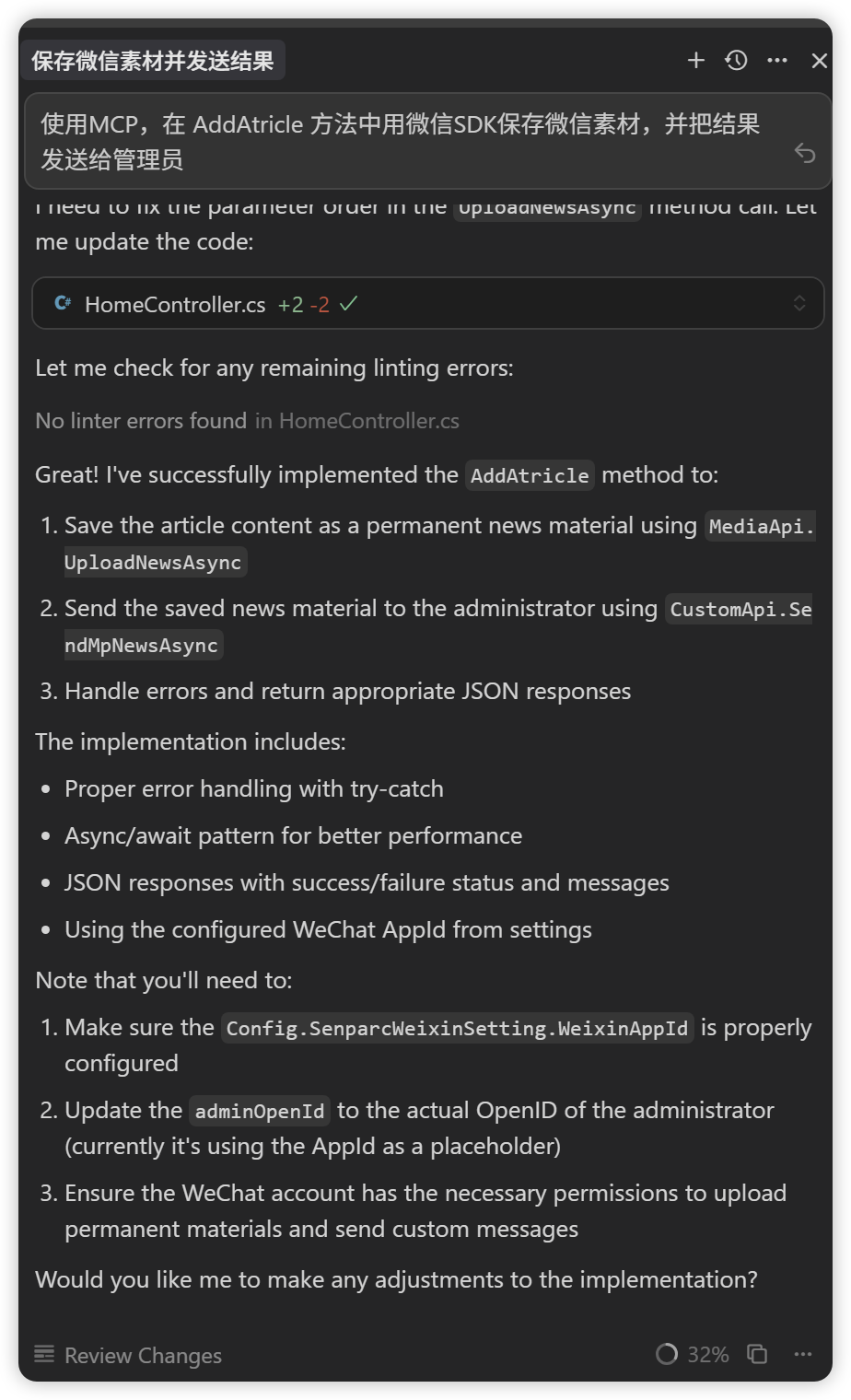View chat history via the clock icon
The image size is (851, 1400).
point(737,60)
